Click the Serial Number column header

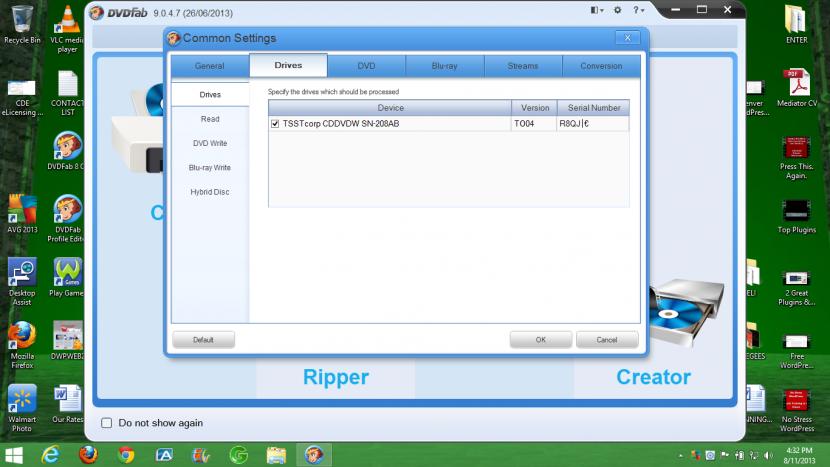click(593, 108)
